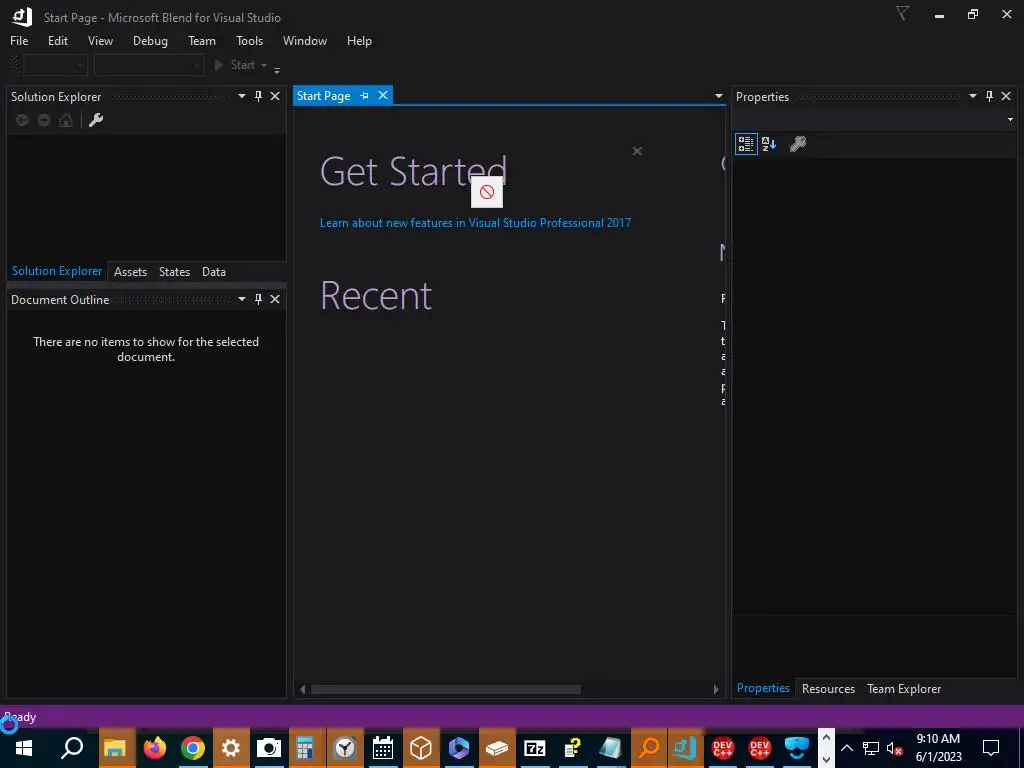Switch to the Resources tab
Viewport: 1024px width, 768px height.
[828, 689]
